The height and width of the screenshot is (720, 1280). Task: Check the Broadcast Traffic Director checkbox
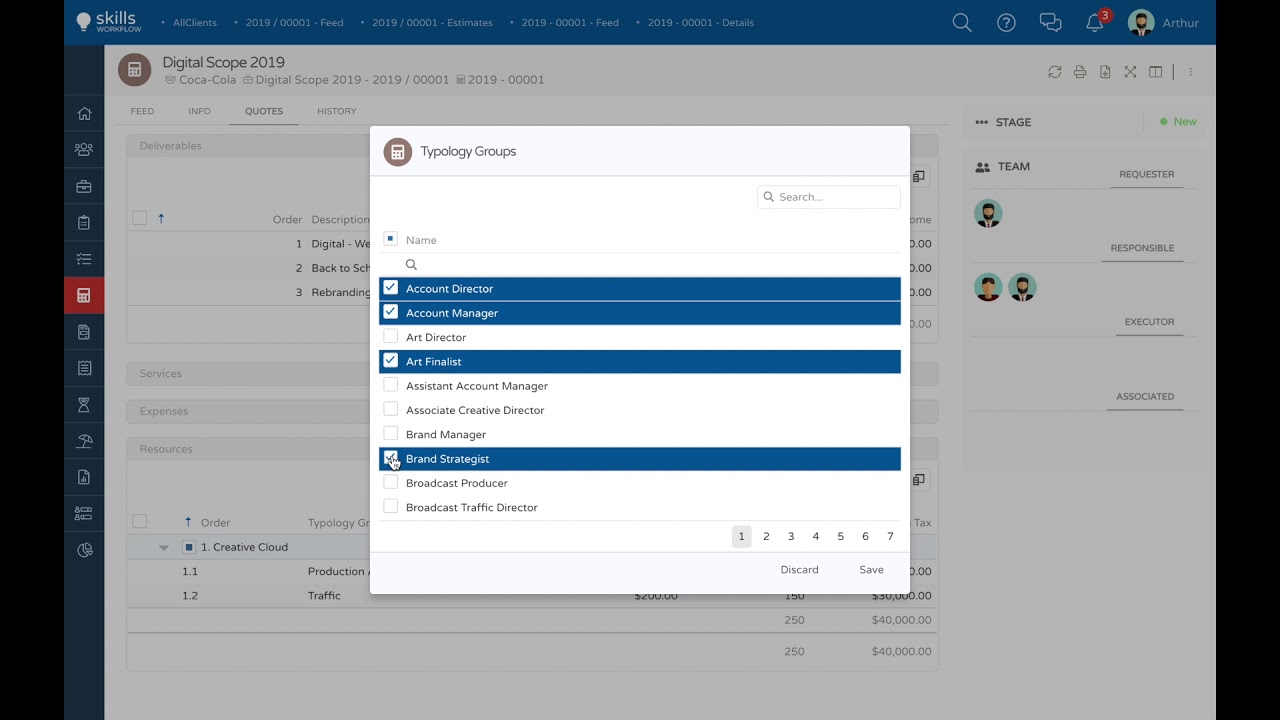[x=391, y=506]
